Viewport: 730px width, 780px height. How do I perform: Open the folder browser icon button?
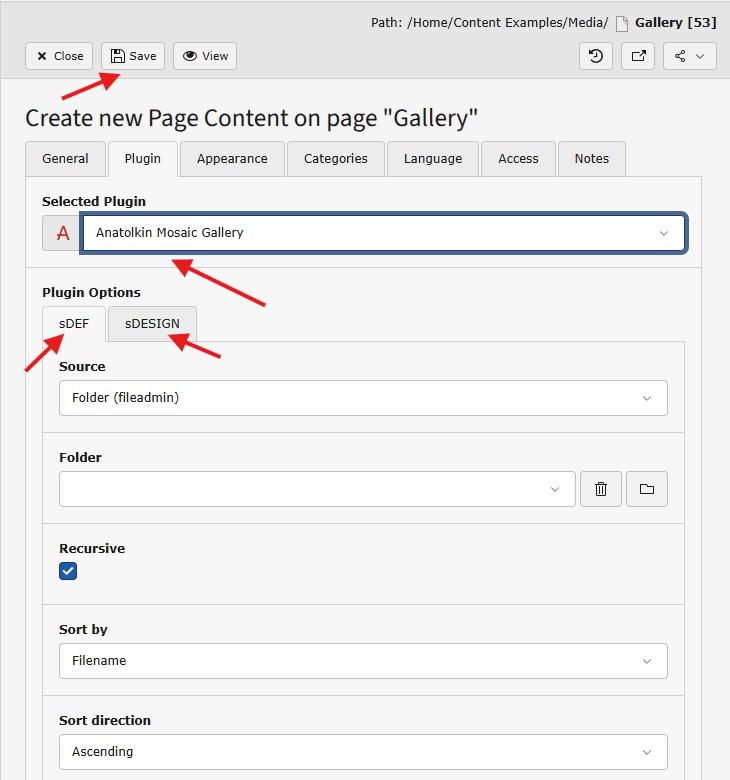point(647,489)
